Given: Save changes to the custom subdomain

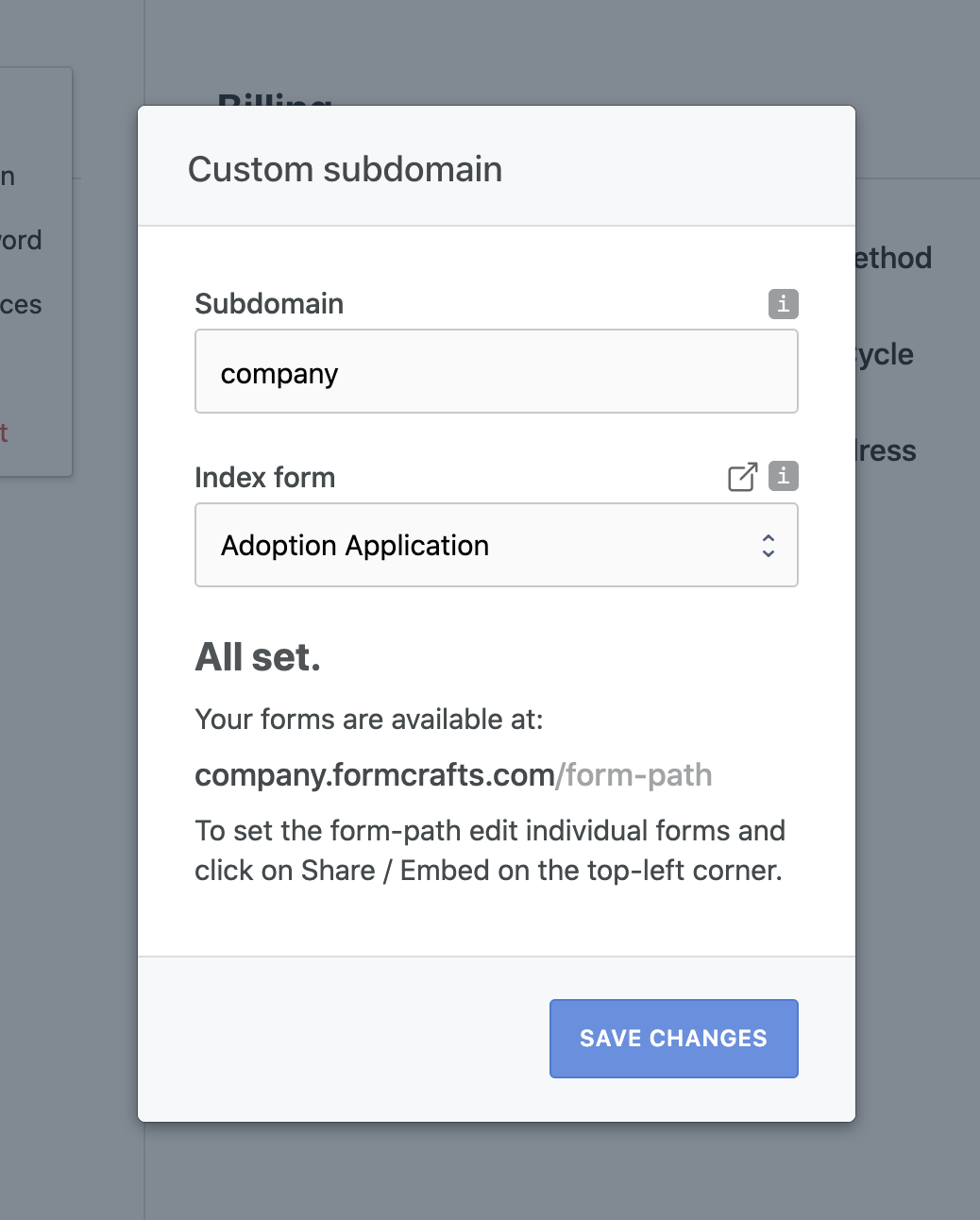Looking at the screenshot, I should [x=674, y=1039].
